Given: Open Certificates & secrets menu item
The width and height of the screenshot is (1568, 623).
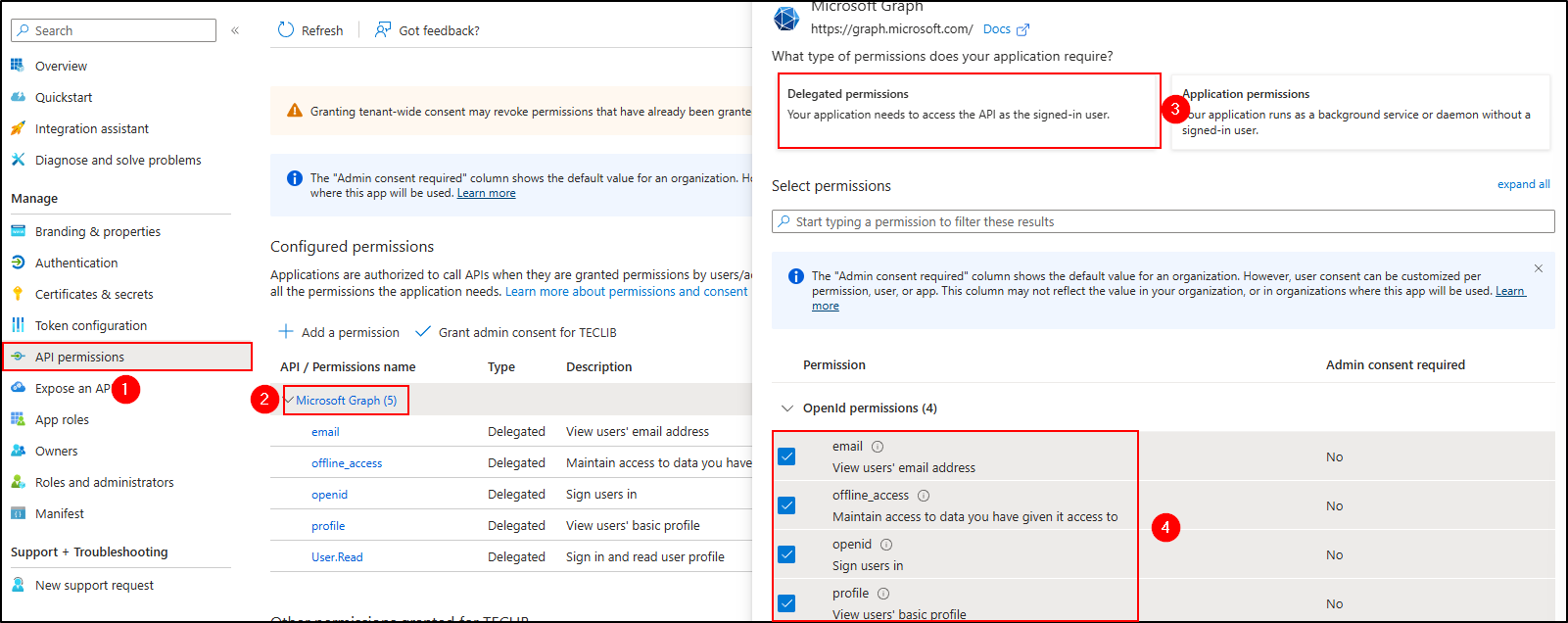Looking at the screenshot, I should [x=94, y=294].
